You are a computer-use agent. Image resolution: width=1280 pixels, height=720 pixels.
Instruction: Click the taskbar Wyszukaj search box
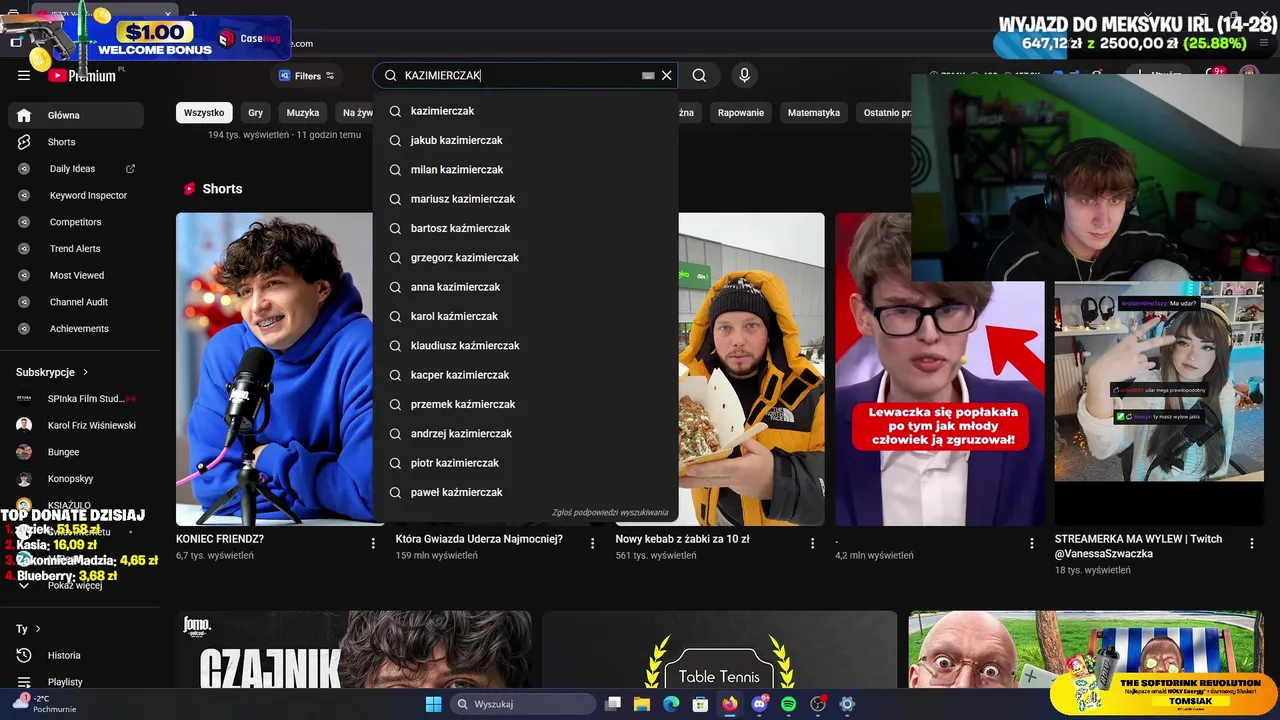[x=523, y=704]
